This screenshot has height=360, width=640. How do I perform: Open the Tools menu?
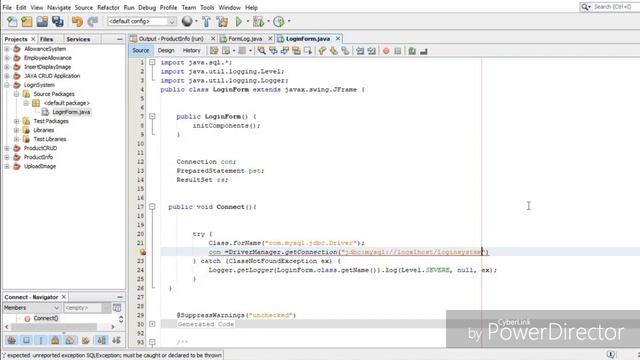point(207,7)
